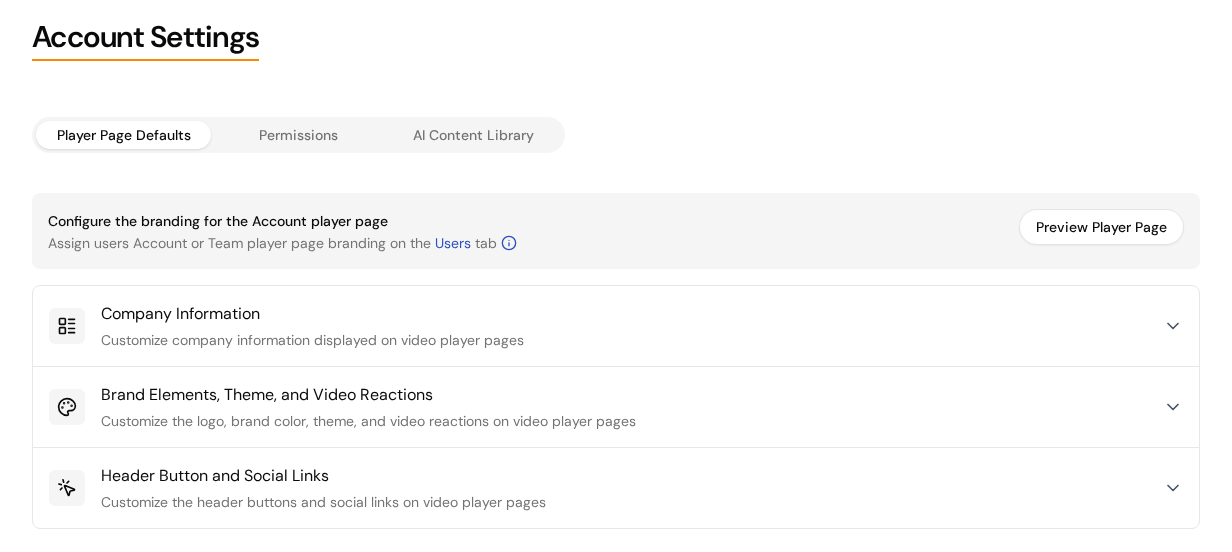Click the Company Information list icon
The width and height of the screenshot is (1232, 552).
[67, 326]
